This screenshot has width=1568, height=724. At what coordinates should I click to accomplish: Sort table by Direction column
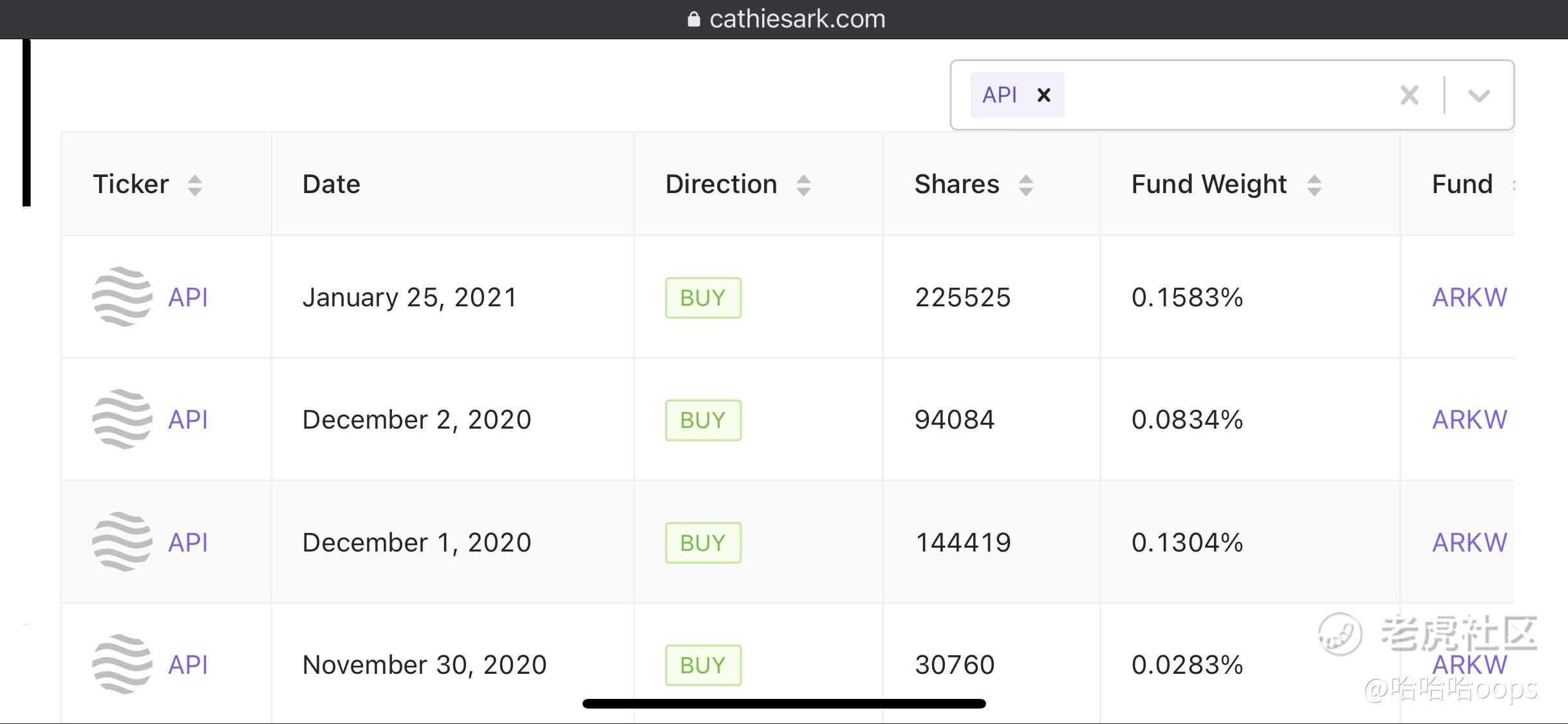[x=803, y=185]
